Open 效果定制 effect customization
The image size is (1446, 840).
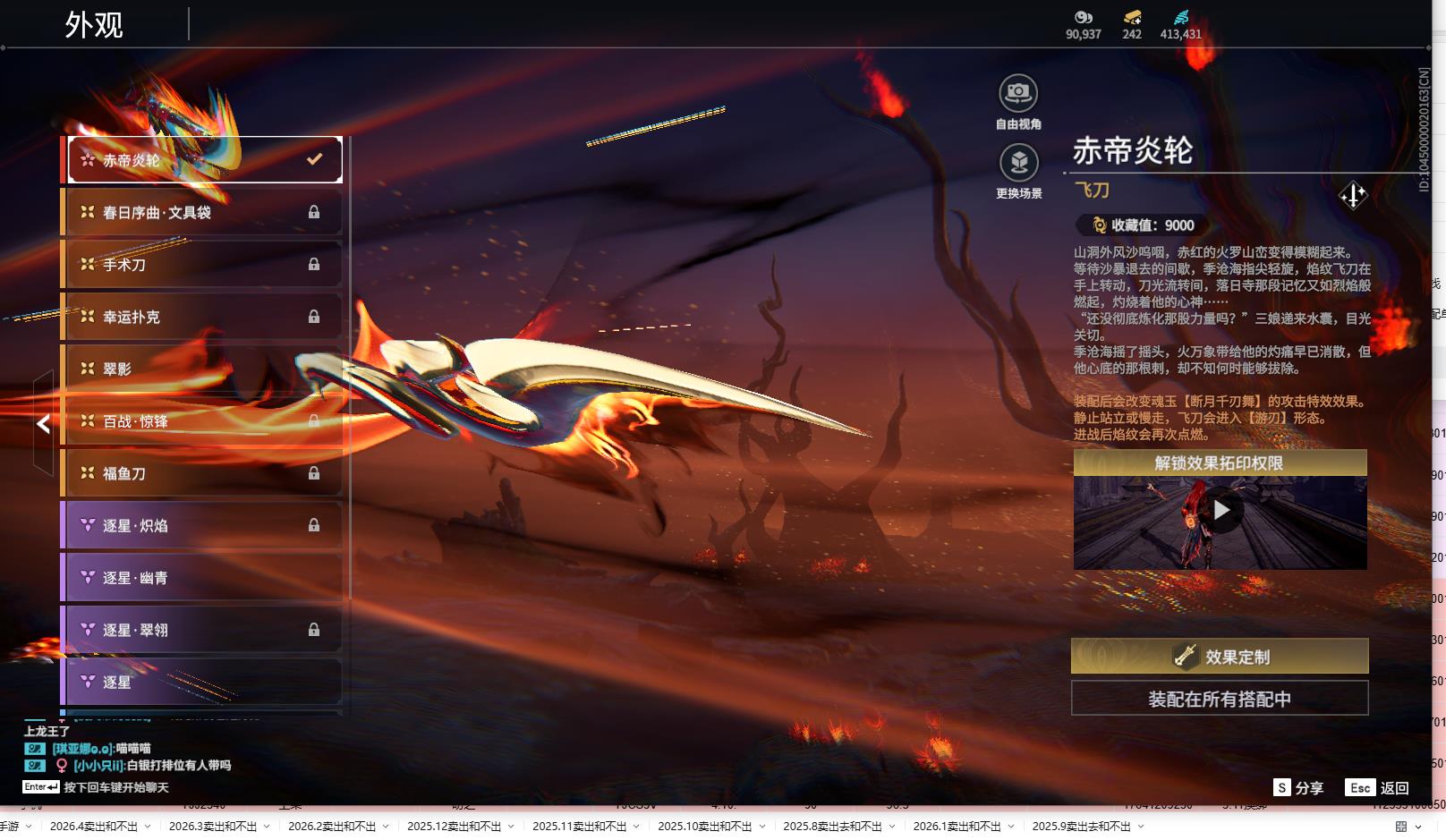(1221, 656)
